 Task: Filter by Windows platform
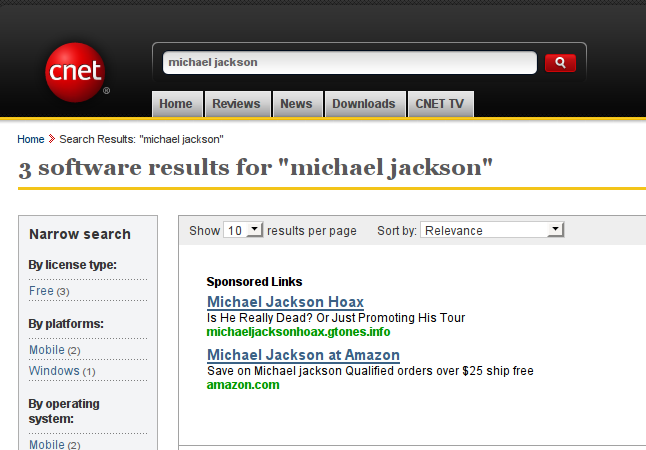[x=54, y=371]
